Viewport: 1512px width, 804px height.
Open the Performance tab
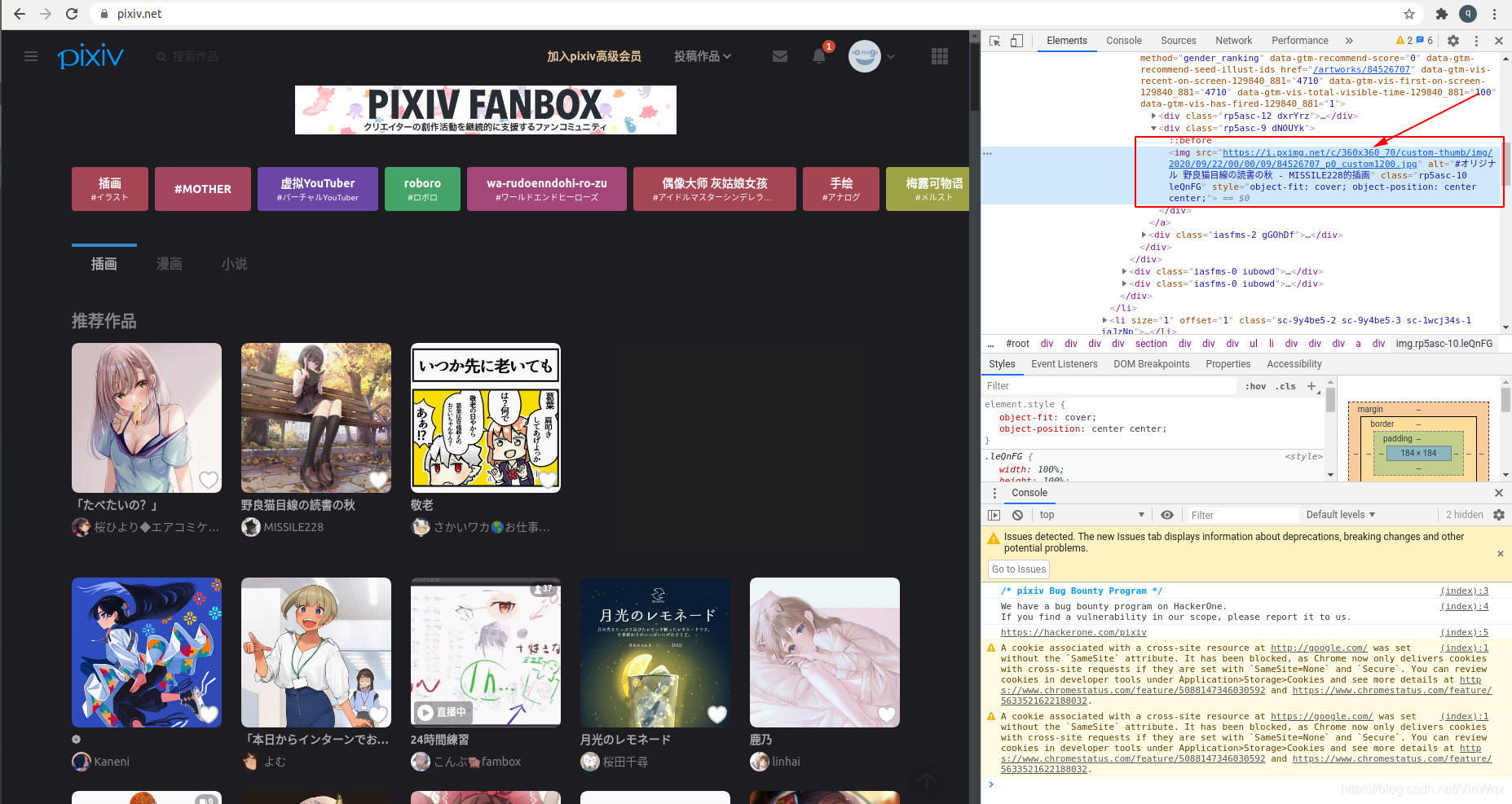pyautogui.click(x=1300, y=41)
